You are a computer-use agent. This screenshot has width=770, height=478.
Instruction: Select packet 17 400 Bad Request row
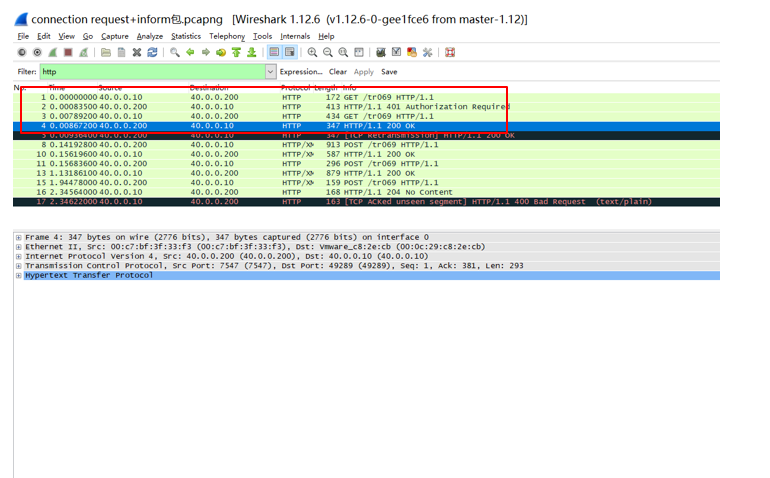(366, 202)
